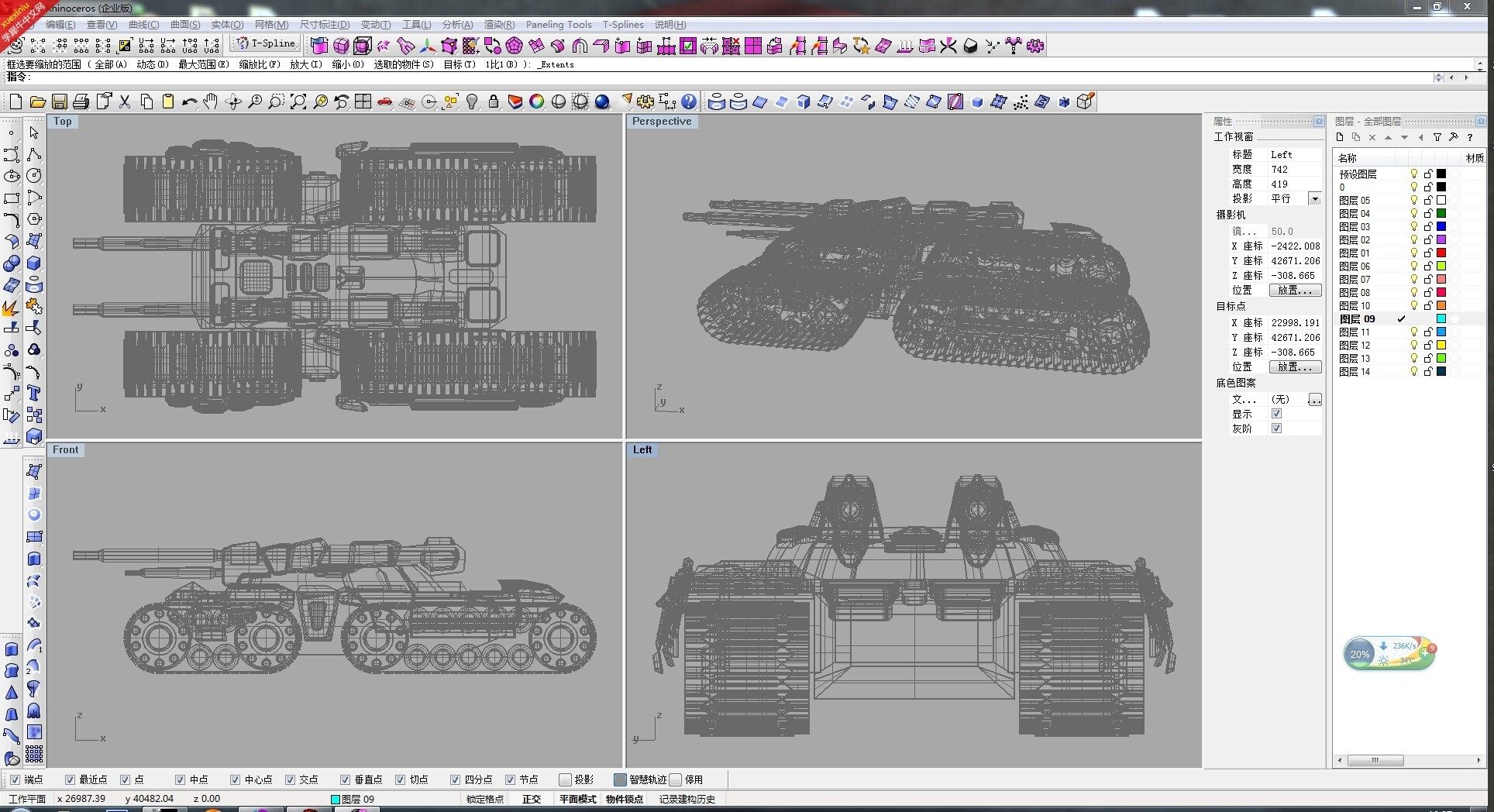Screen dimensions: 1494x812
Task: Open the color wheel object properties icon
Action: point(536,101)
